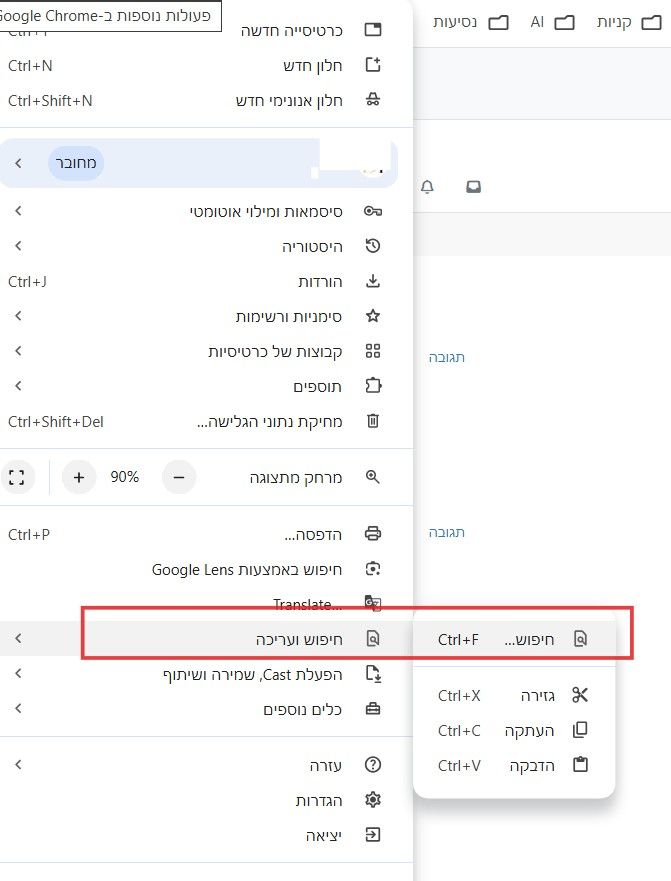Viewport: 671px width, 881px height.
Task: Click the 'Ctrl+F' shortcut in submenu
Action: click(x=458, y=639)
